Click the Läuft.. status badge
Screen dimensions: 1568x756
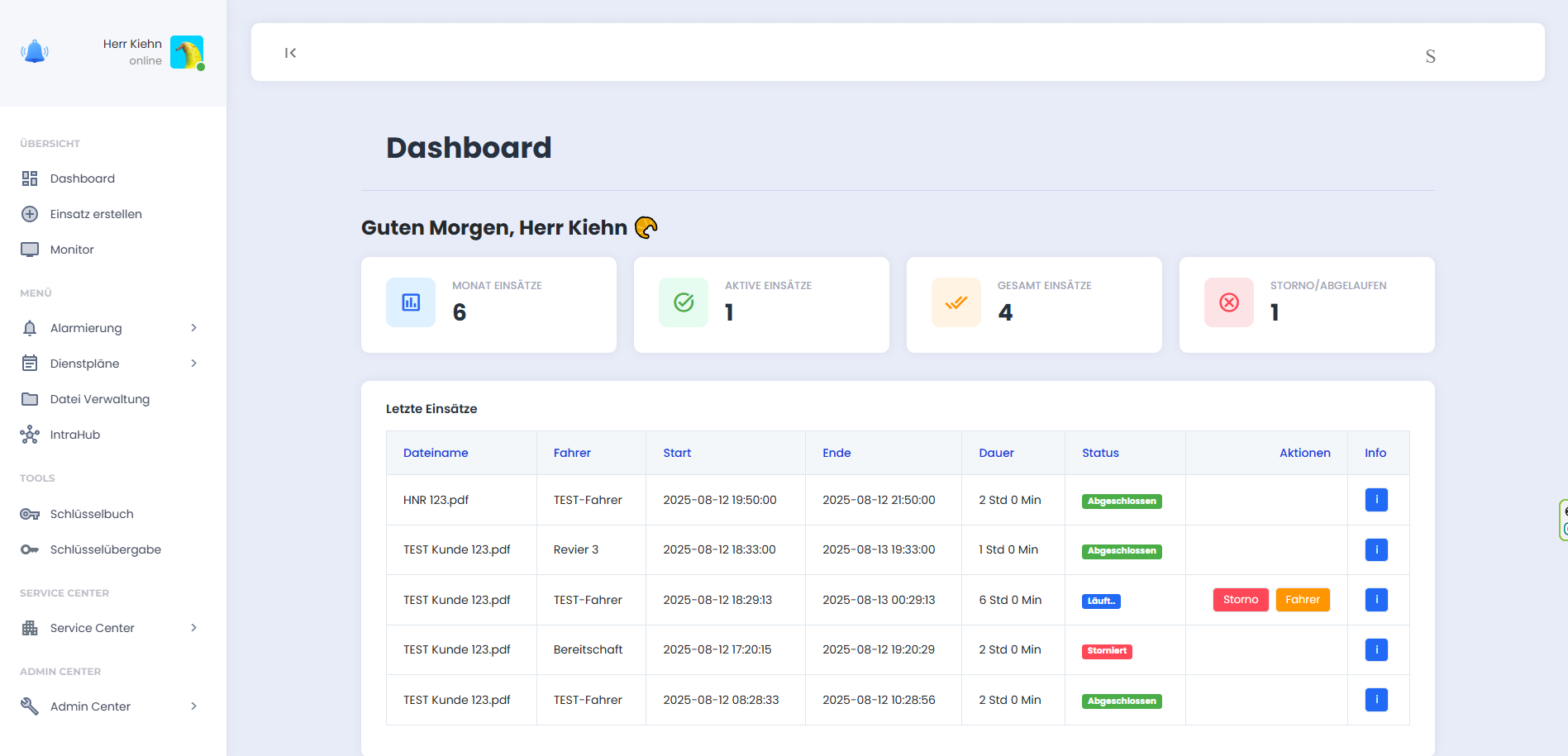click(1101, 601)
